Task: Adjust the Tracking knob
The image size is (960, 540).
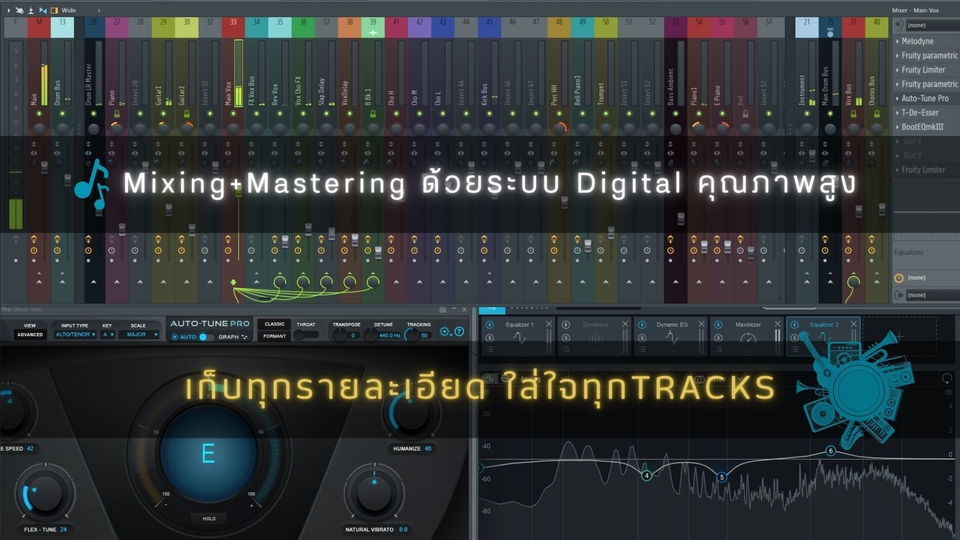Action: (411, 335)
